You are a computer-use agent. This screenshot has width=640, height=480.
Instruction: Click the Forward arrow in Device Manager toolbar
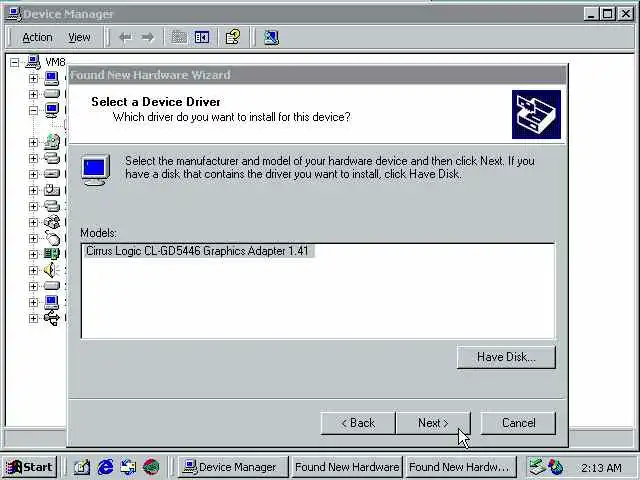pyautogui.click(x=147, y=38)
